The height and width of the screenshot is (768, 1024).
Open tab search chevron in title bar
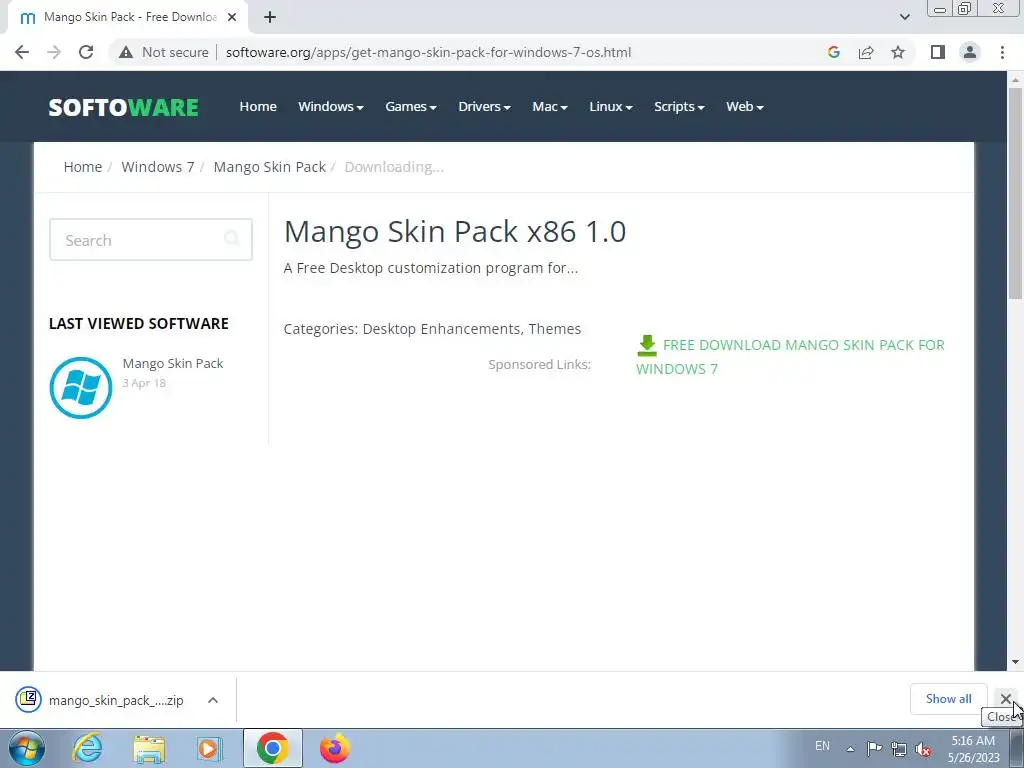pos(904,17)
